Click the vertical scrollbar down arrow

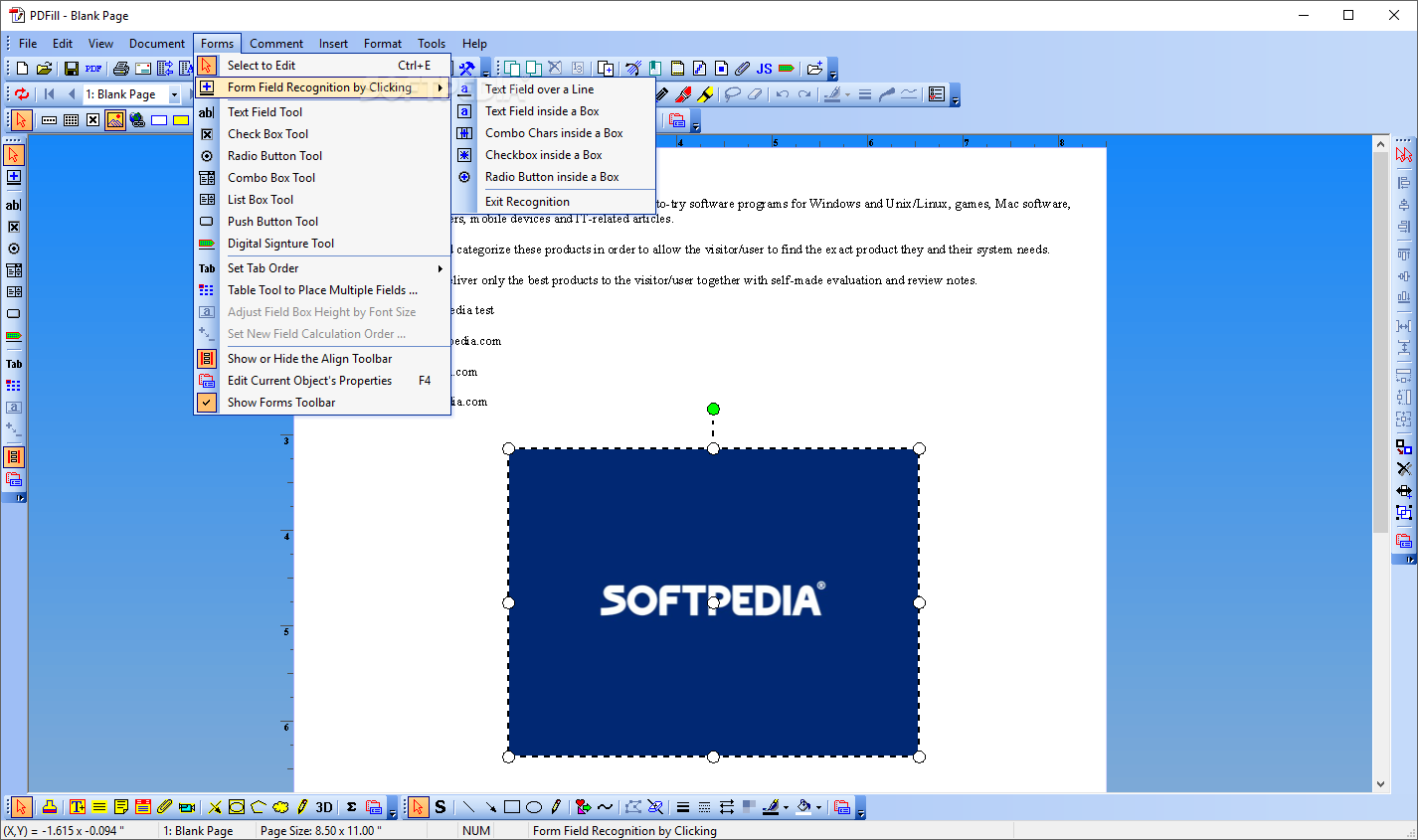coord(1380,783)
